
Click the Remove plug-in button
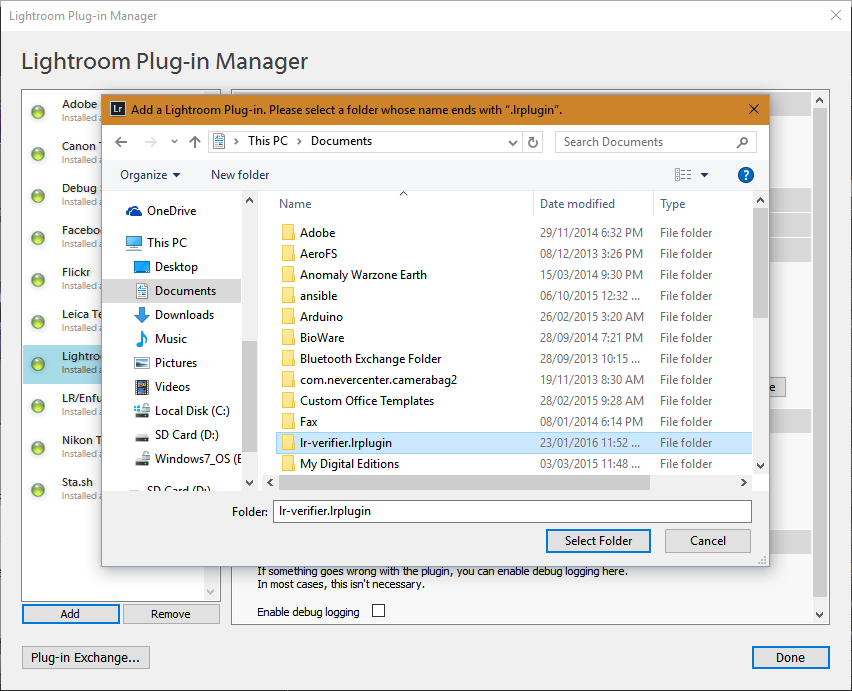[171, 614]
